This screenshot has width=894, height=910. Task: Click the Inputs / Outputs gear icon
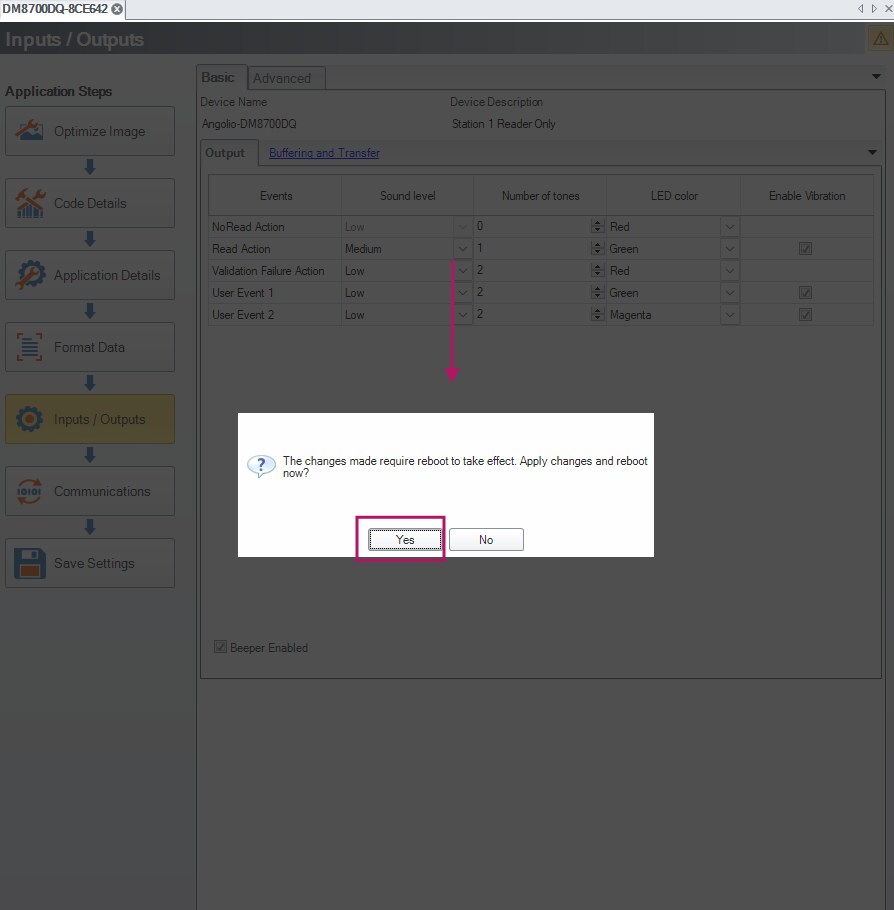click(x=30, y=418)
